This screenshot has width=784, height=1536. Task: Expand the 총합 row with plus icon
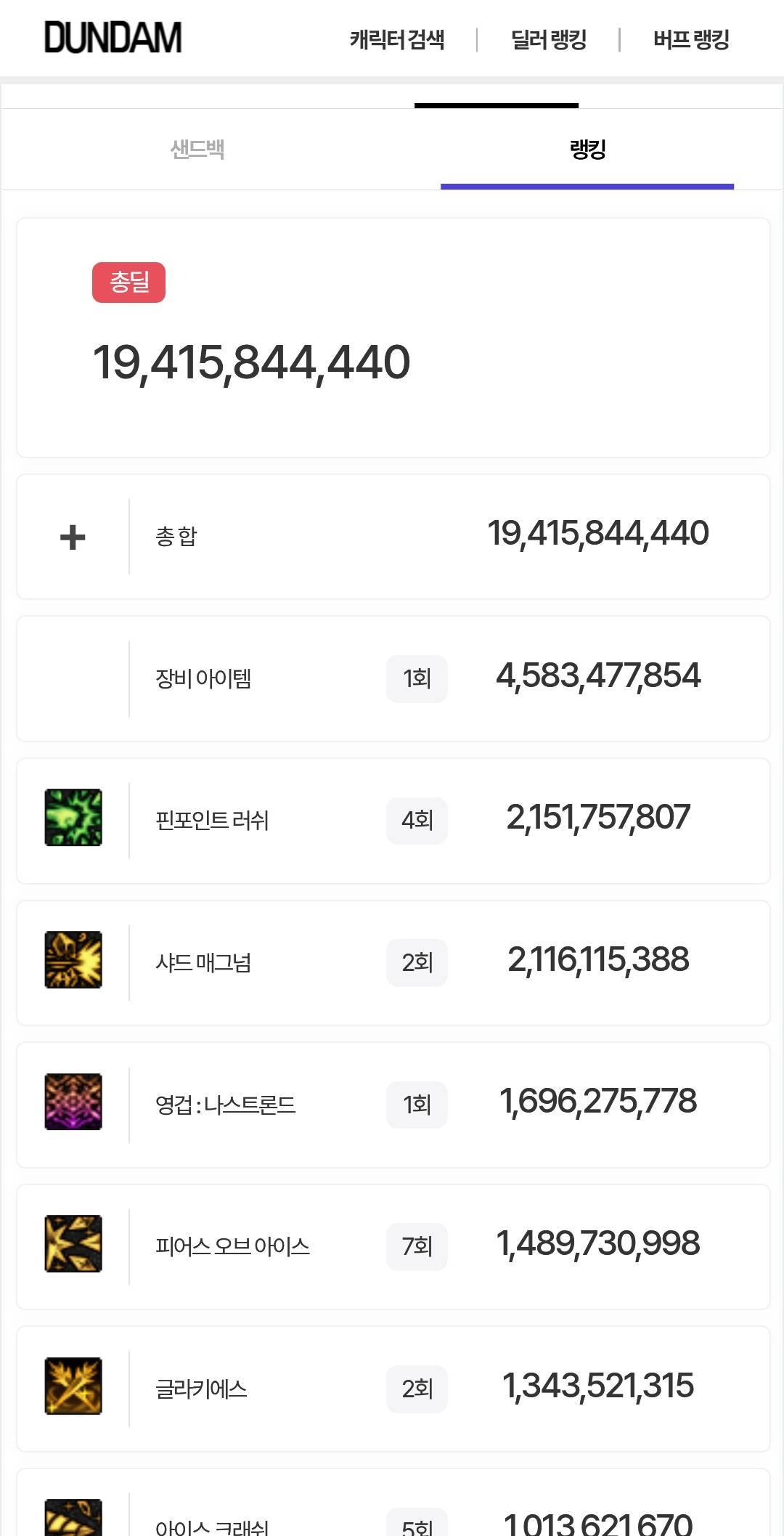pyautogui.click(x=73, y=537)
